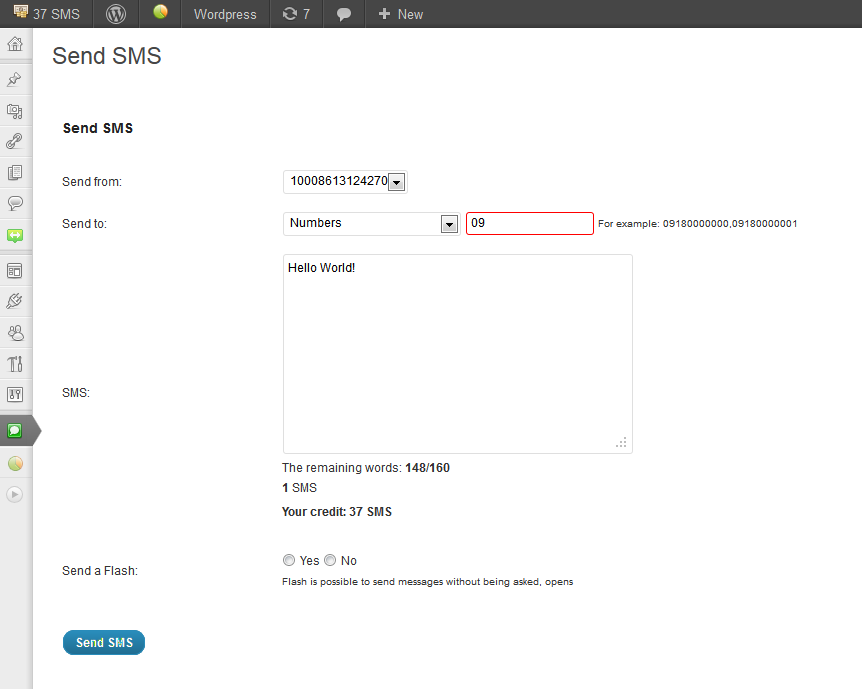Click the Send SMS button
Viewport: 862px width, 689px height.
104,642
